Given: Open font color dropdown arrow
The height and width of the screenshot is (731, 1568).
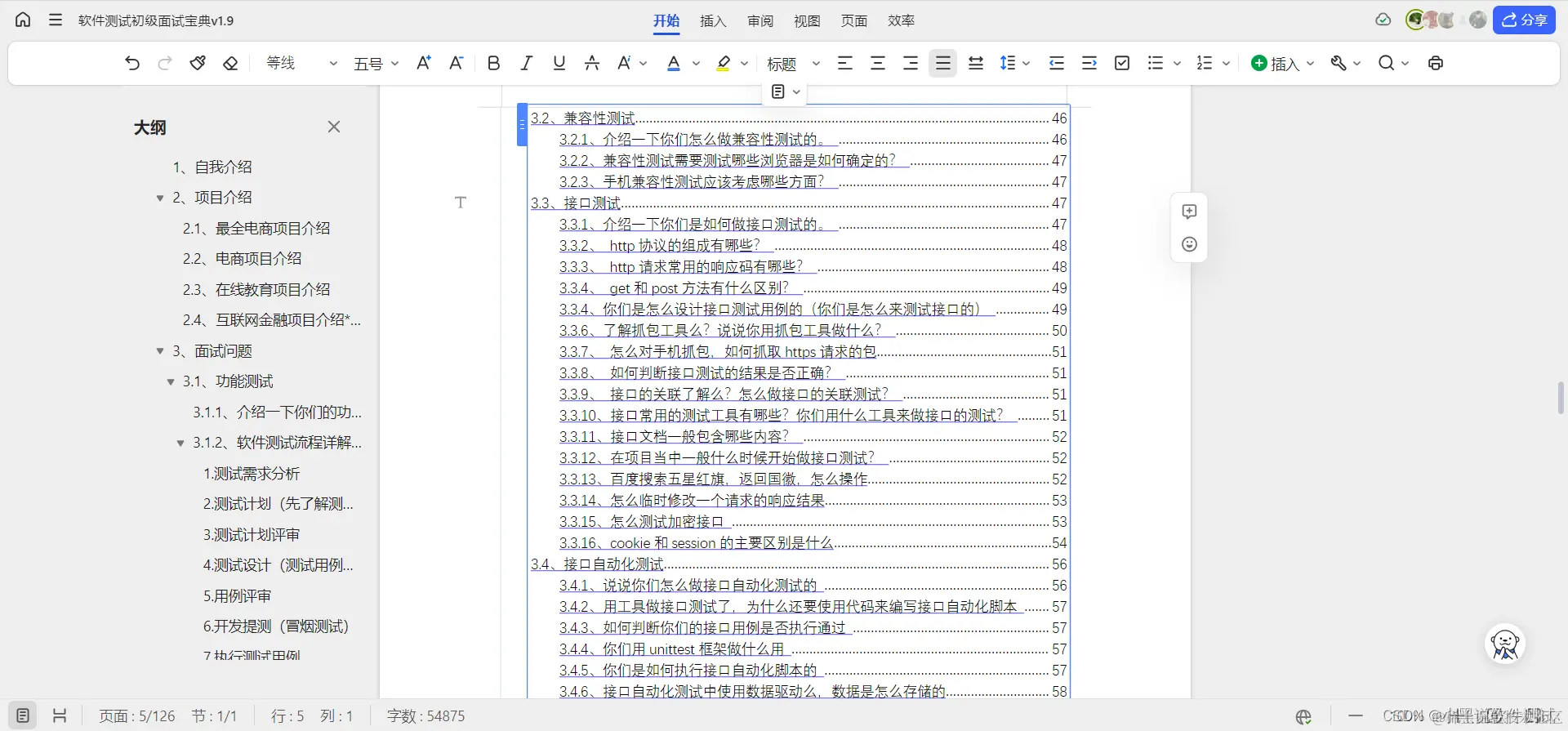Looking at the screenshot, I should pyautogui.click(x=696, y=63).
